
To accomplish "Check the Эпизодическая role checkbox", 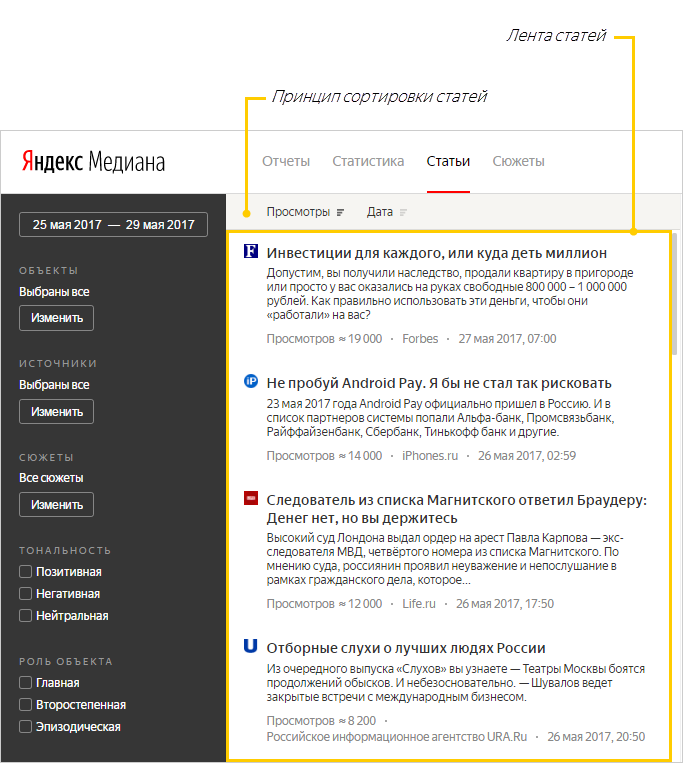I will point(25,727).
